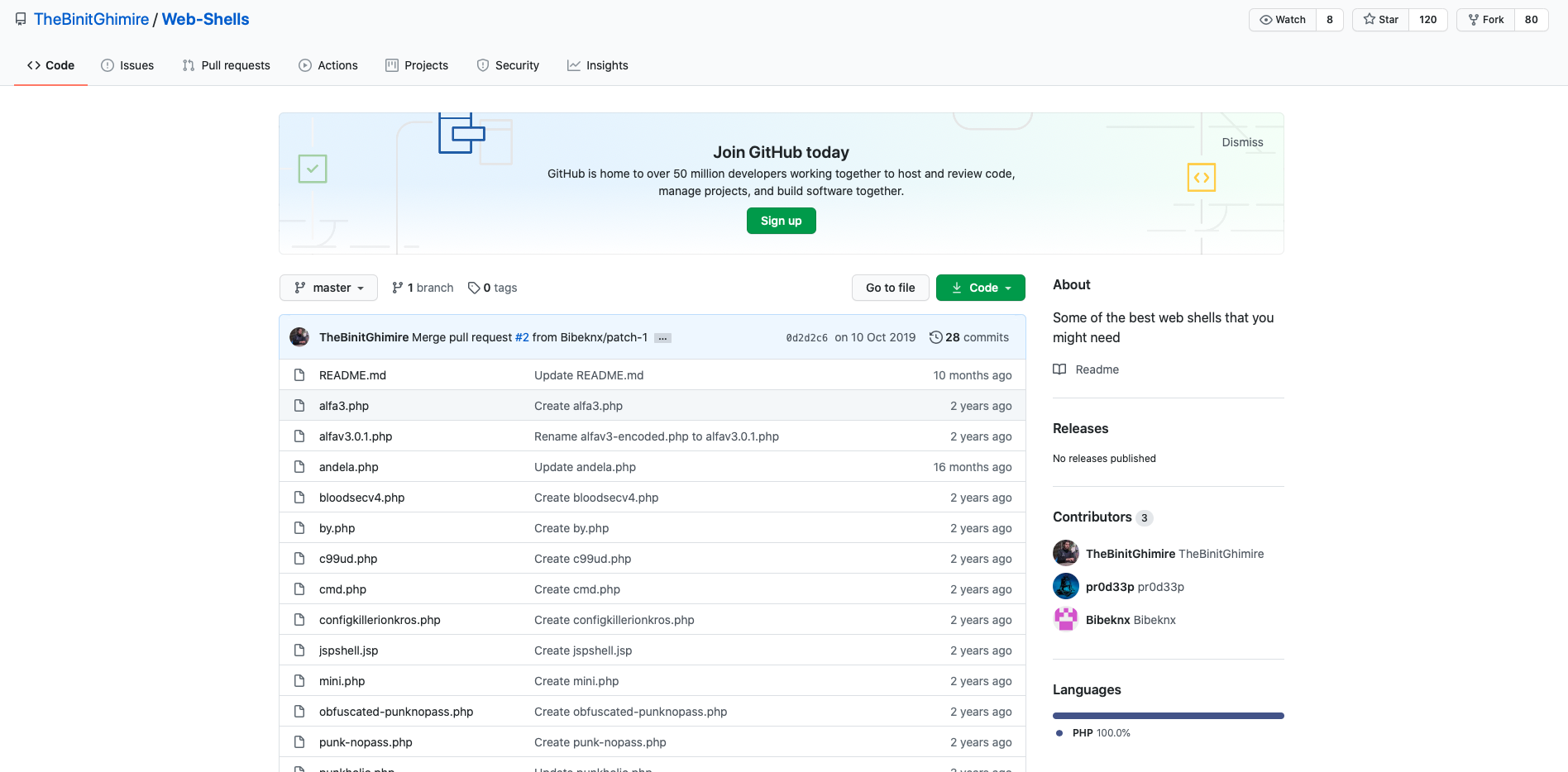Screen dimensions: 1568x772
Task: Open the Actions tab
Action: pos(328,65)
